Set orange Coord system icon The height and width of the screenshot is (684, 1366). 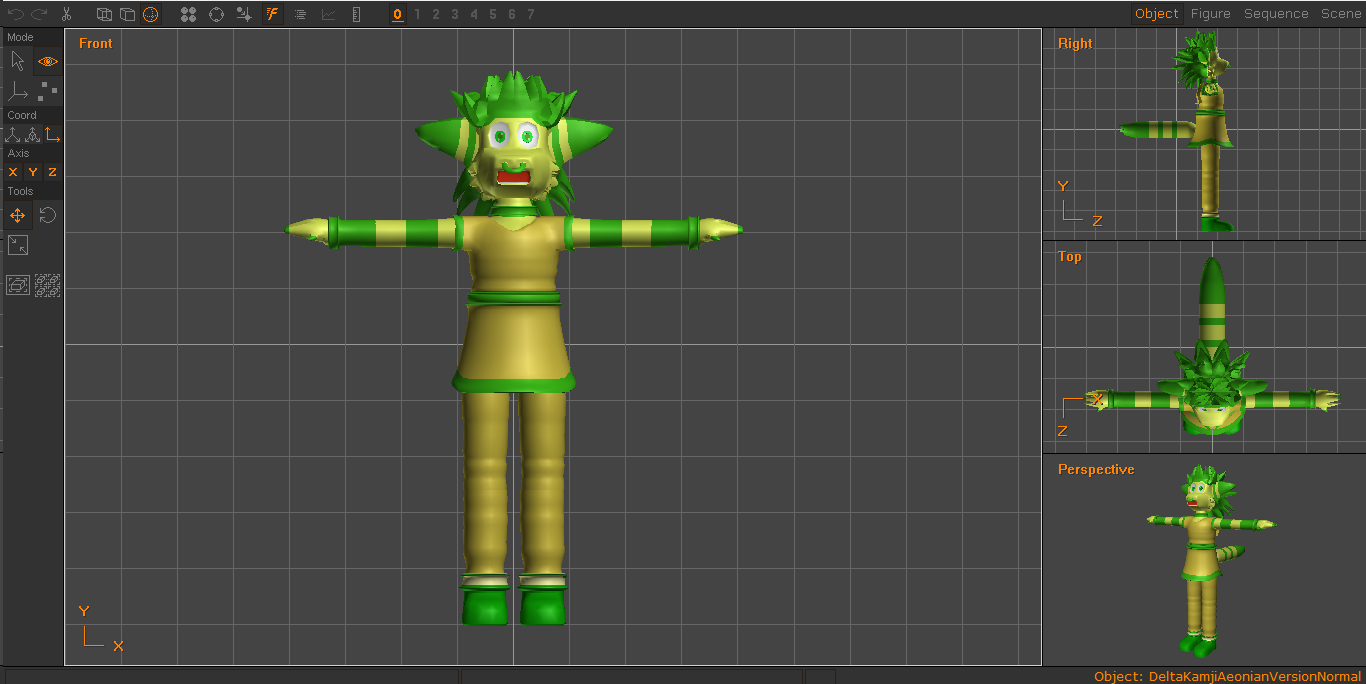(x=52, y=135)
